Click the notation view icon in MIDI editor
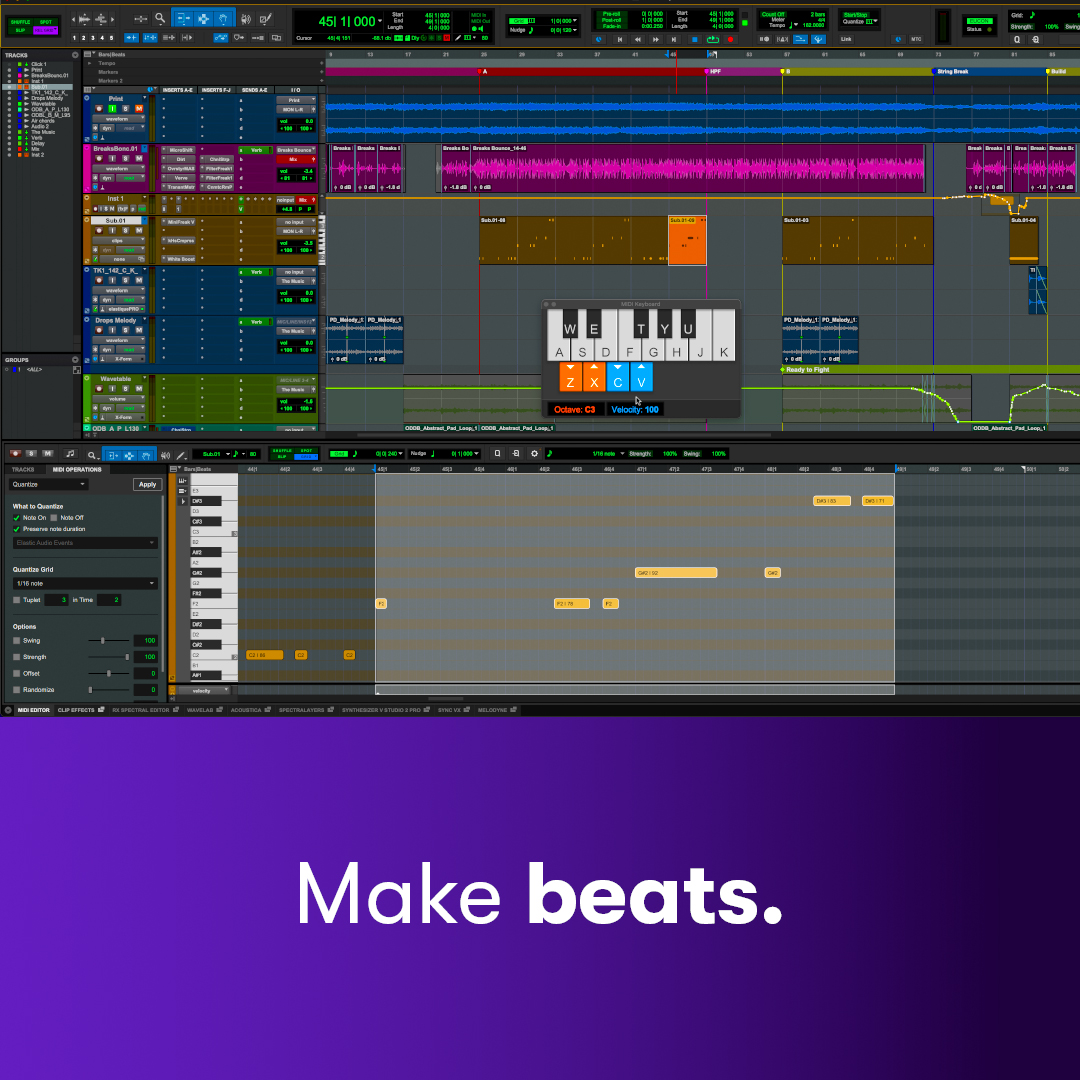This screenshot has width=1080, height=1080. 70,454
